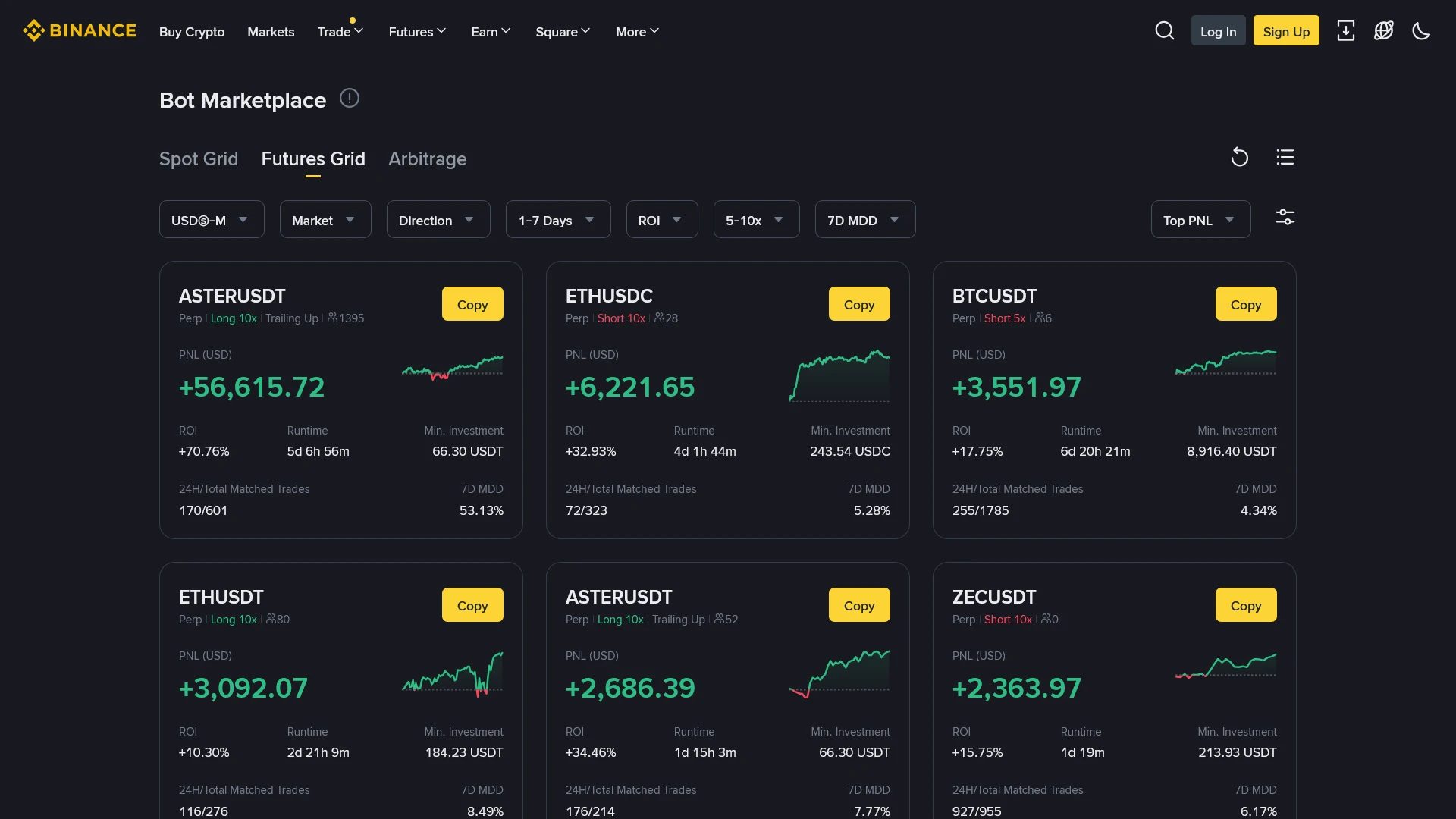Open the Direction filter dropdown

(x=438, y=219)
